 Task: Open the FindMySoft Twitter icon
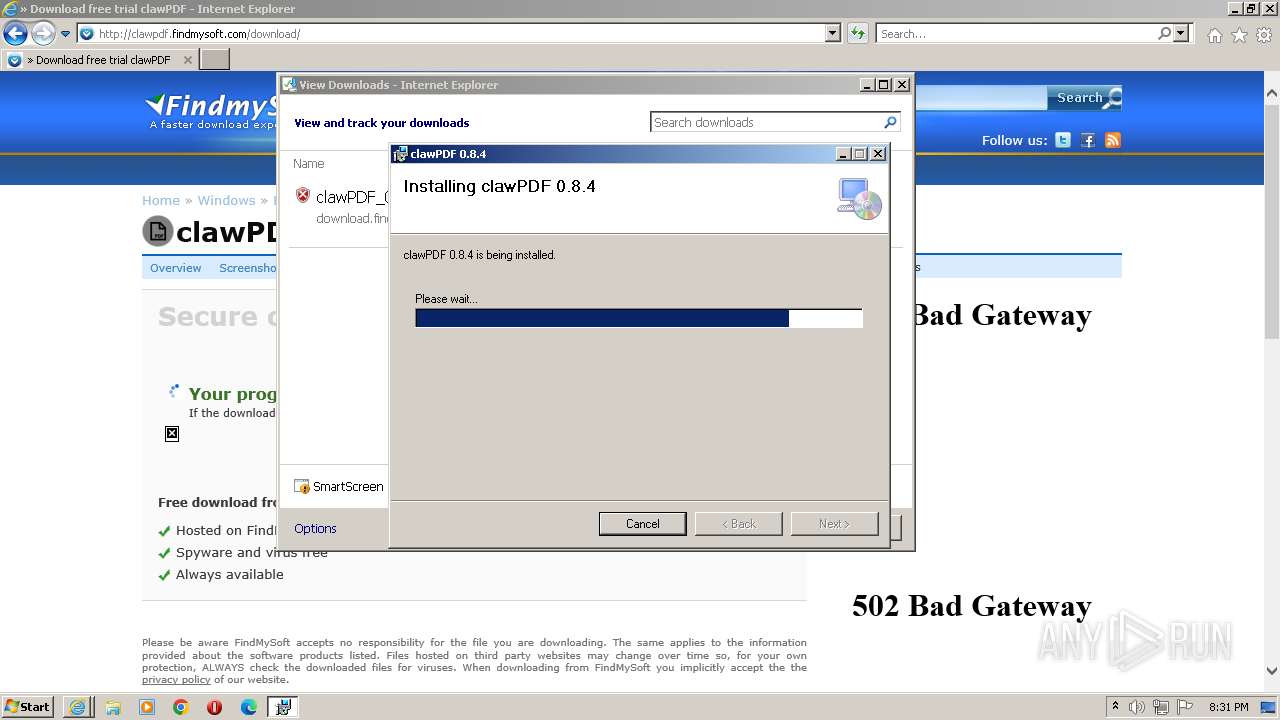point(1063,140)
